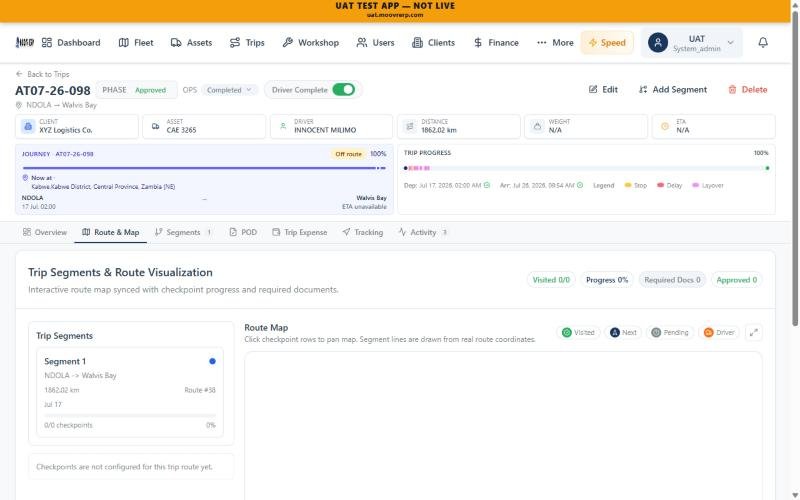
Task: Open the notifications bell
Action: click(763, 42)
